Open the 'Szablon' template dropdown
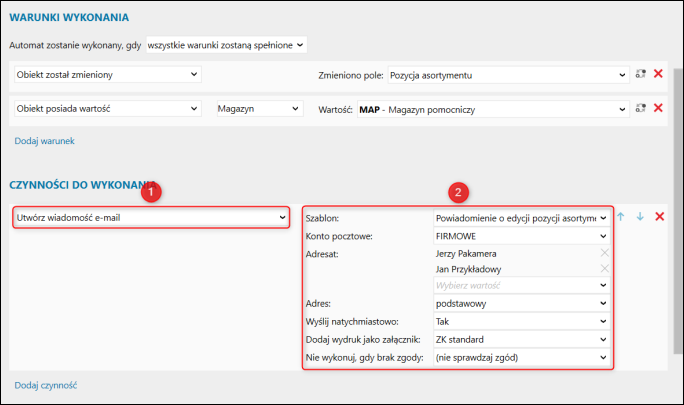 520,217
